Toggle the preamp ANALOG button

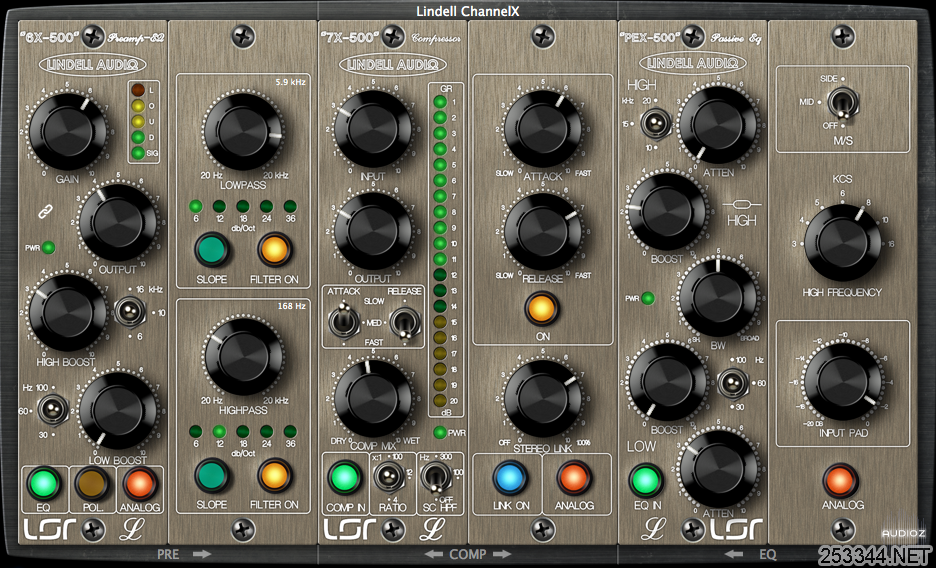140,483
